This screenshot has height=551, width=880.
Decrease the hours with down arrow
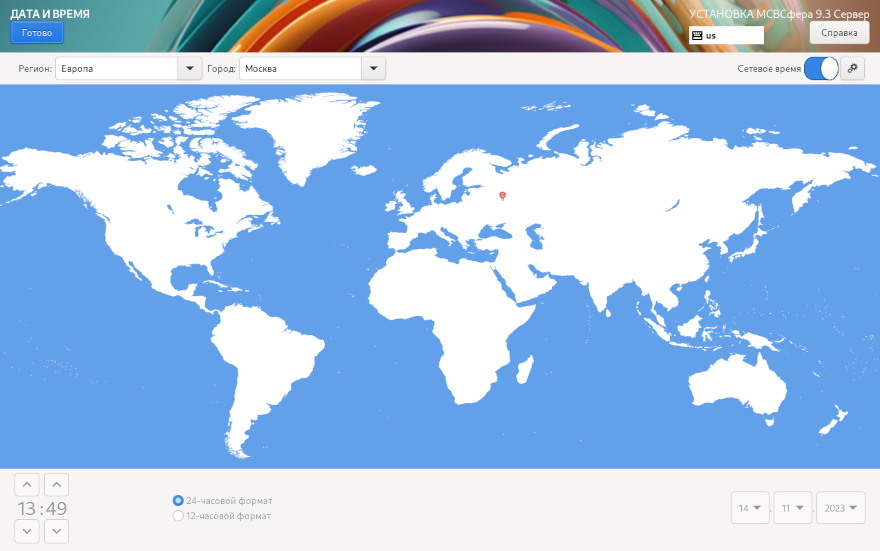point(27,531)
